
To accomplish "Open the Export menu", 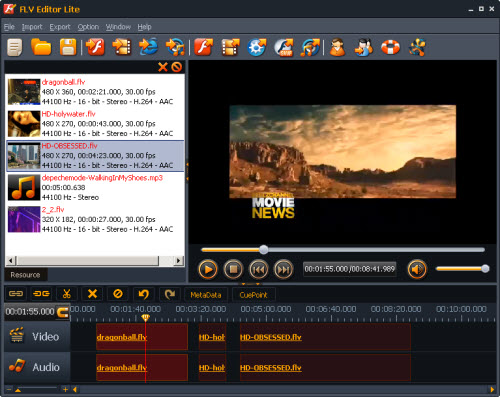I will [60, 27].
